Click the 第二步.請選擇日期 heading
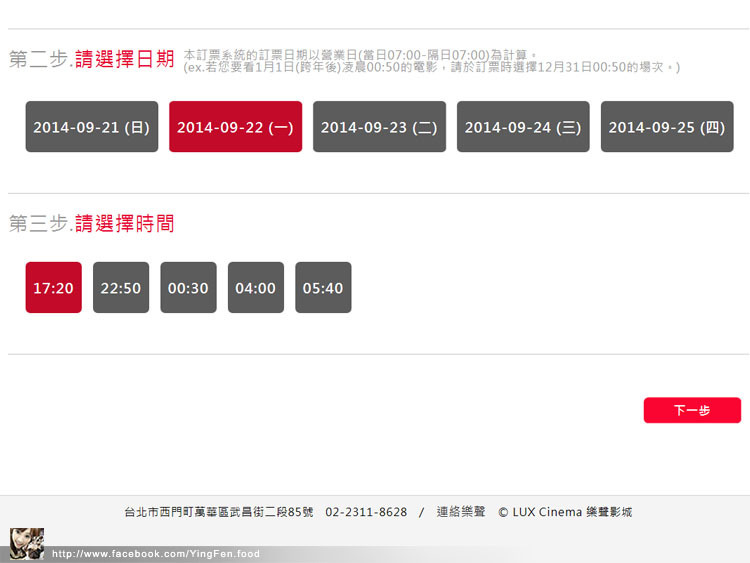The image size is (750, 563). click(x=91, y=59)
